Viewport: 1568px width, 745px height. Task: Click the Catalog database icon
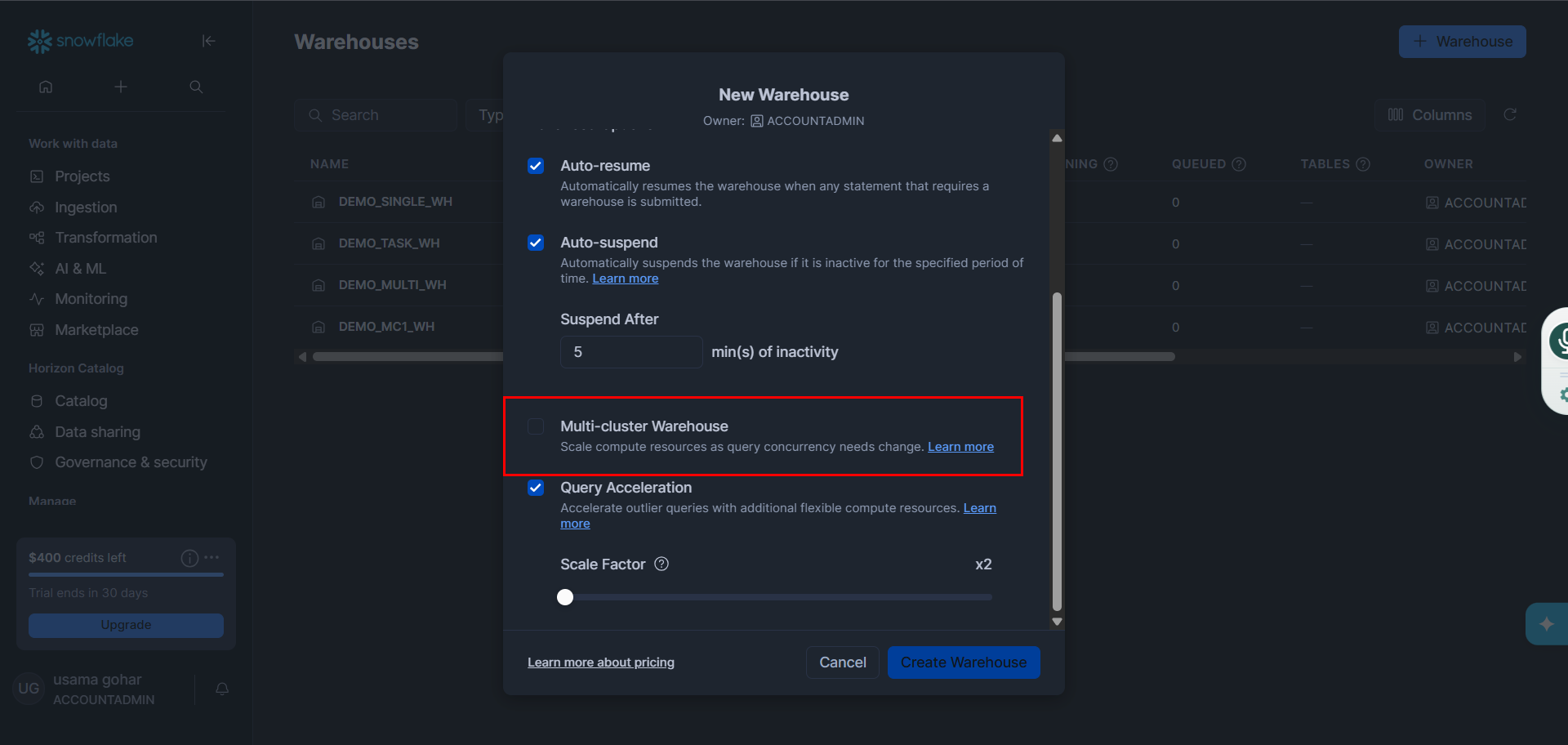(x=37, y=401)
